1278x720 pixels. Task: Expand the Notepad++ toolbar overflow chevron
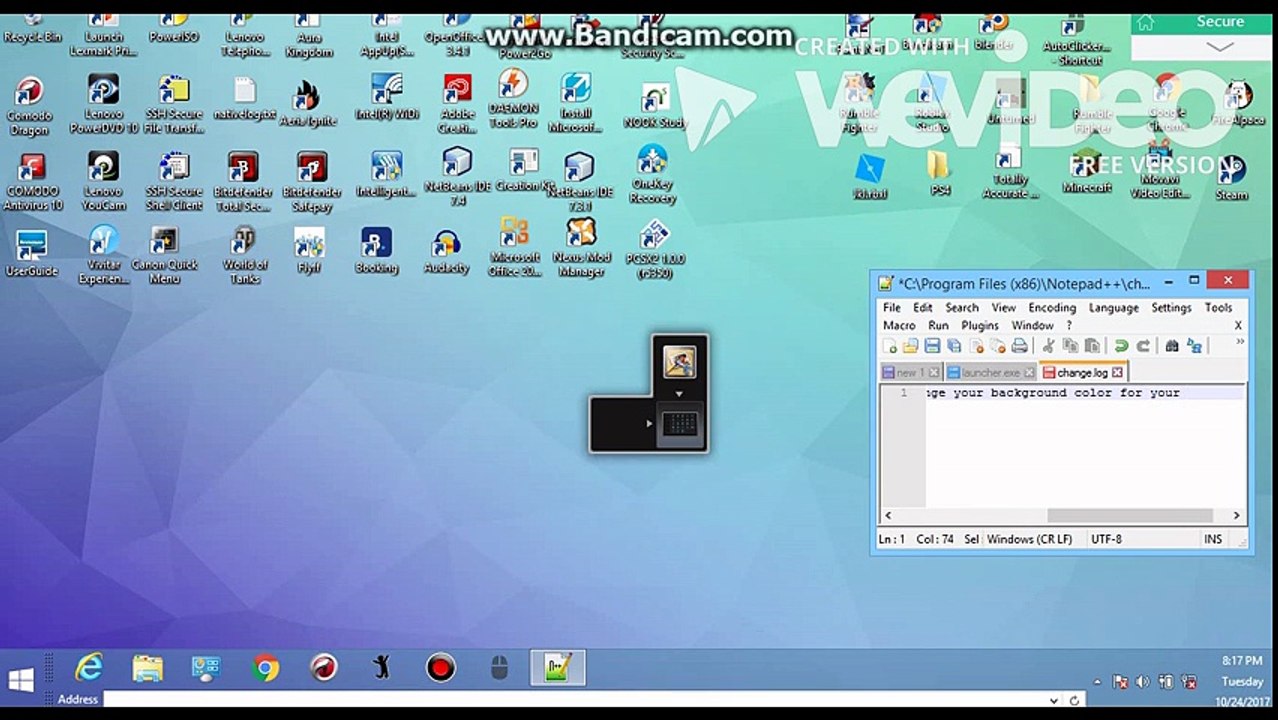coord(1240,342)
